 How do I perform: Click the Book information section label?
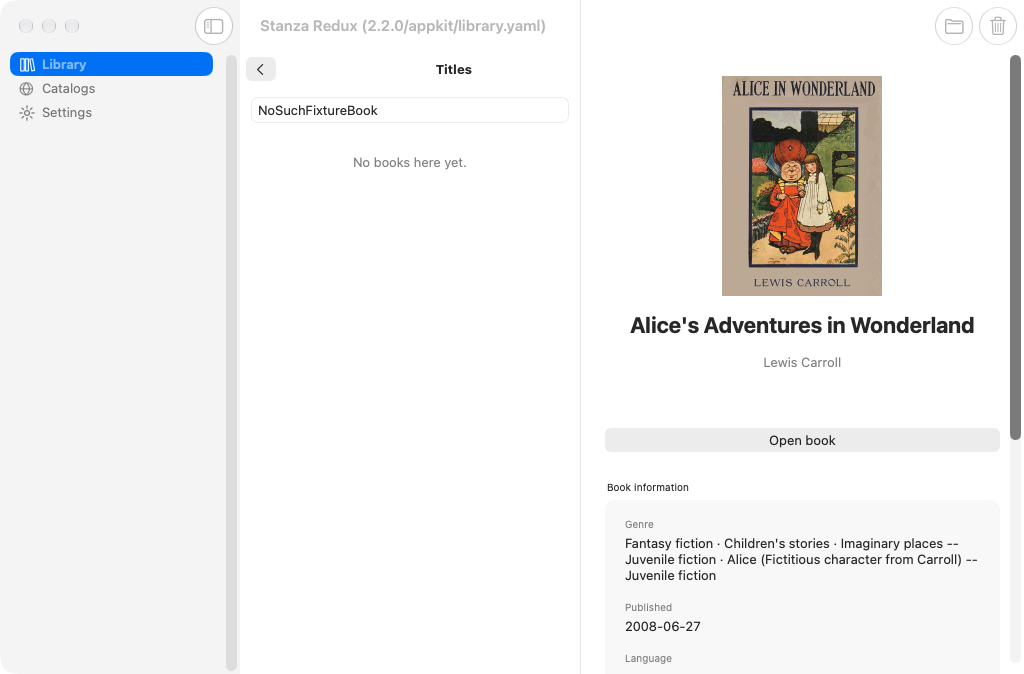coord(647,487)
